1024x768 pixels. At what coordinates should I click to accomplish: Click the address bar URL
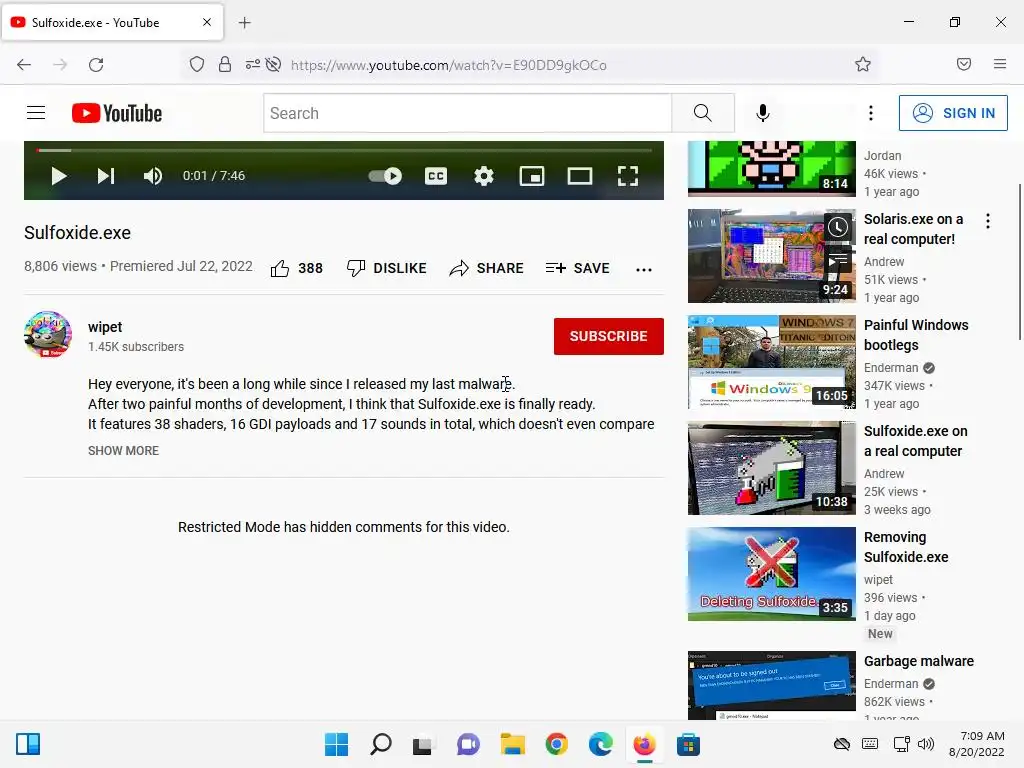pyautogui.click(x=449, y=65)
